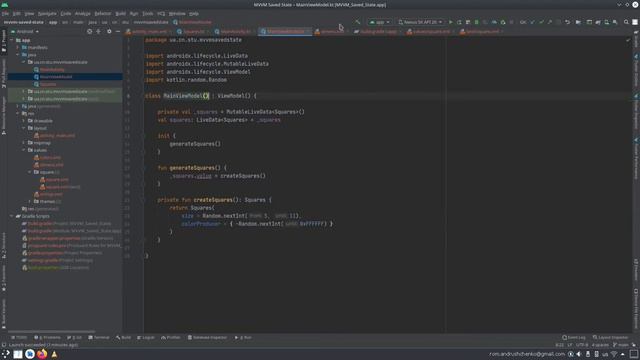Open the Refactor menu
Image resolution: width=640 pixels, height=360 pixels.
coord(102,13)
